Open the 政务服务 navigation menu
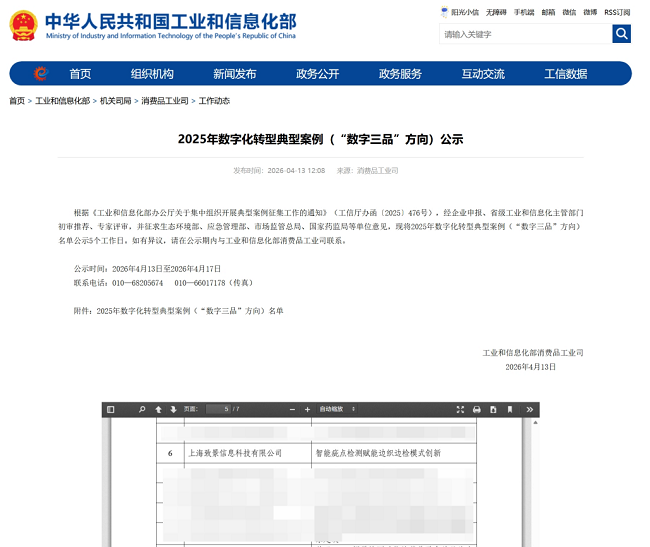Image resolution: width=650 pixels, height=547 pixels. [400, 74]
